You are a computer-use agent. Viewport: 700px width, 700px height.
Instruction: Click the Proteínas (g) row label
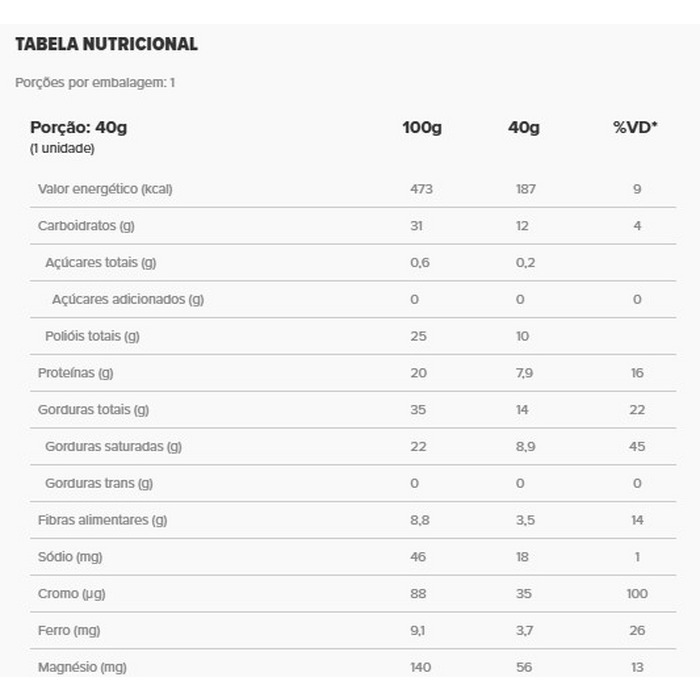point(76,373)
